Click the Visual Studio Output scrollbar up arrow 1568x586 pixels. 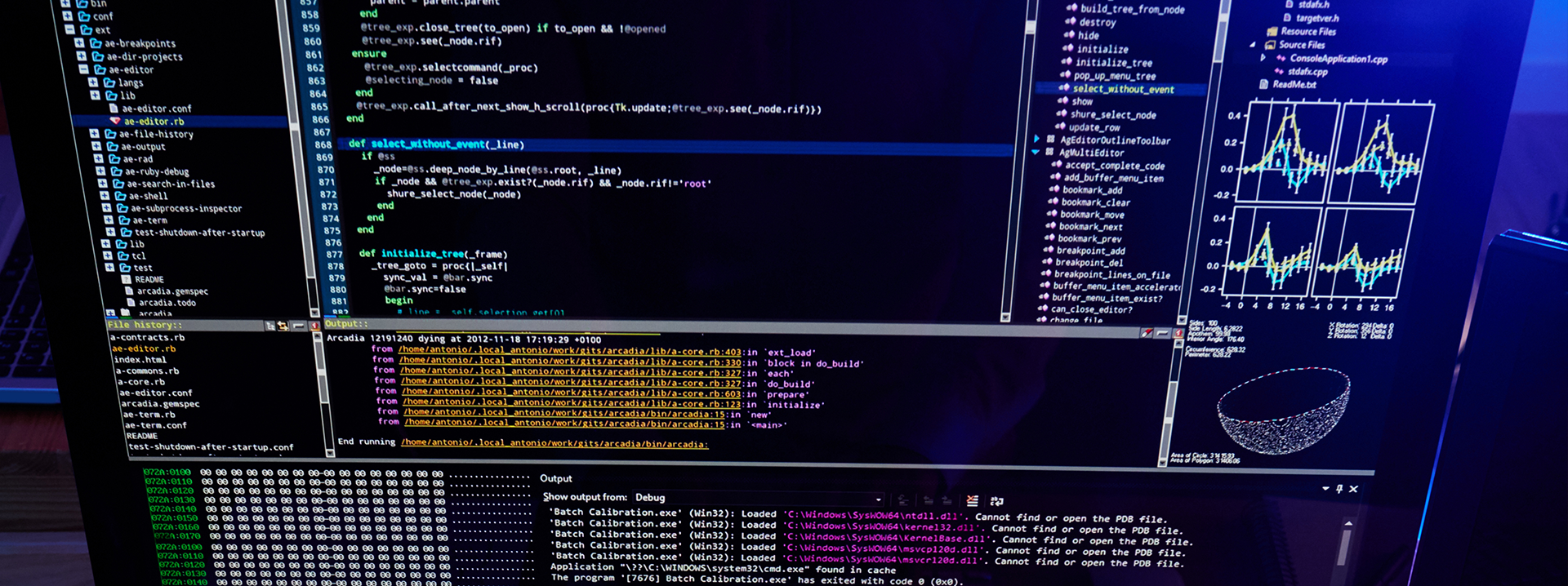pos(1348,522)
